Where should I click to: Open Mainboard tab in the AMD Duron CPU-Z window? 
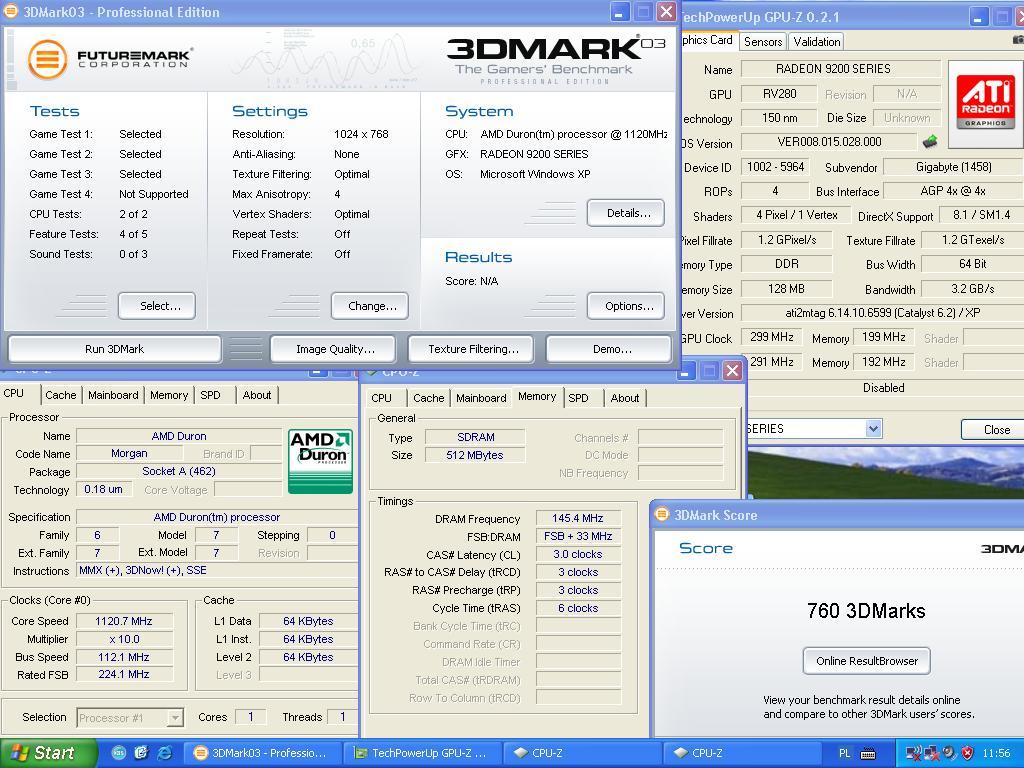113,395
